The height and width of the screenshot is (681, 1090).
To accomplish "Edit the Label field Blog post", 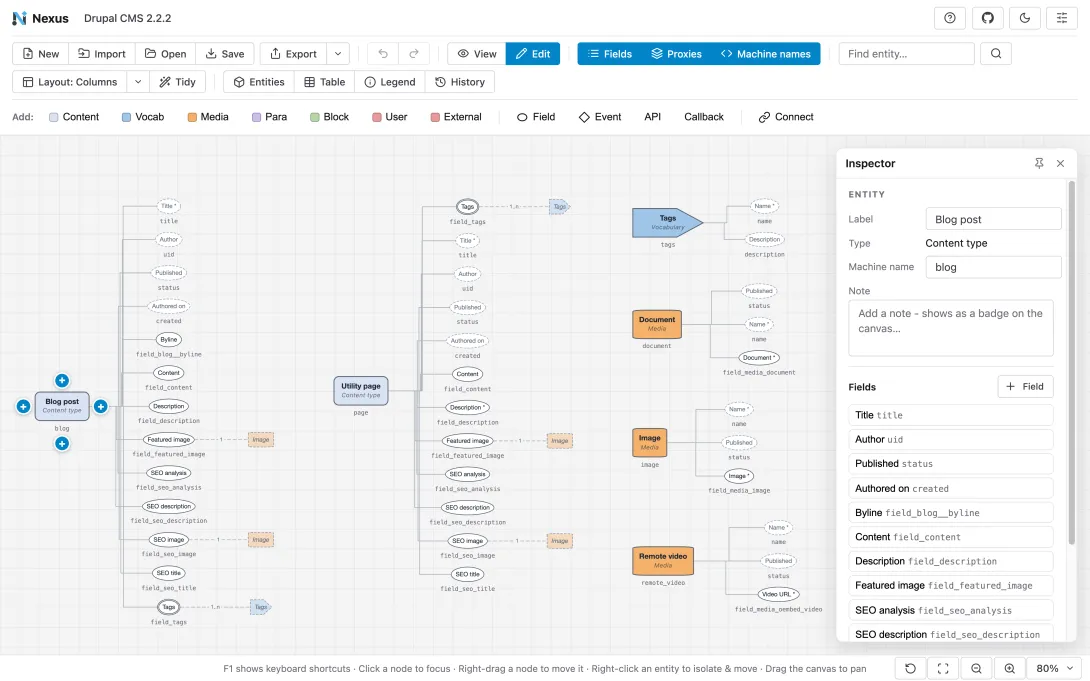I will click(x=993, y=219).
